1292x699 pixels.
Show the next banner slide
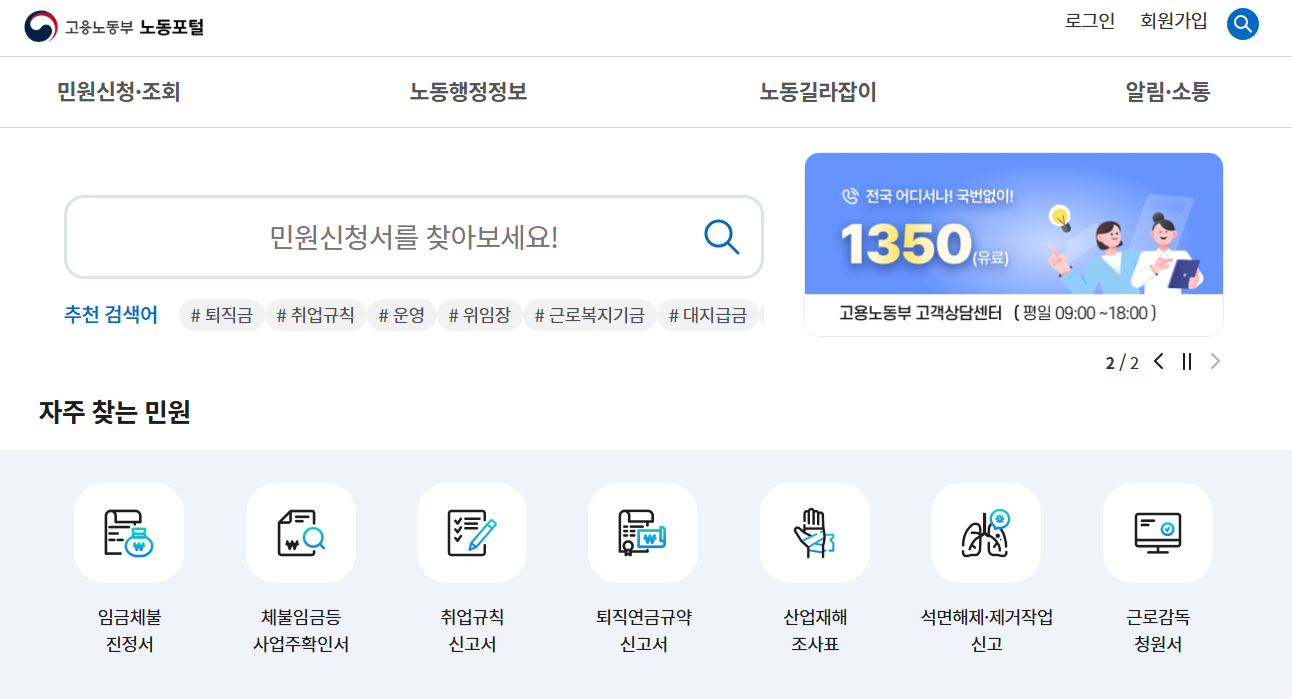tap(1216, 362)
